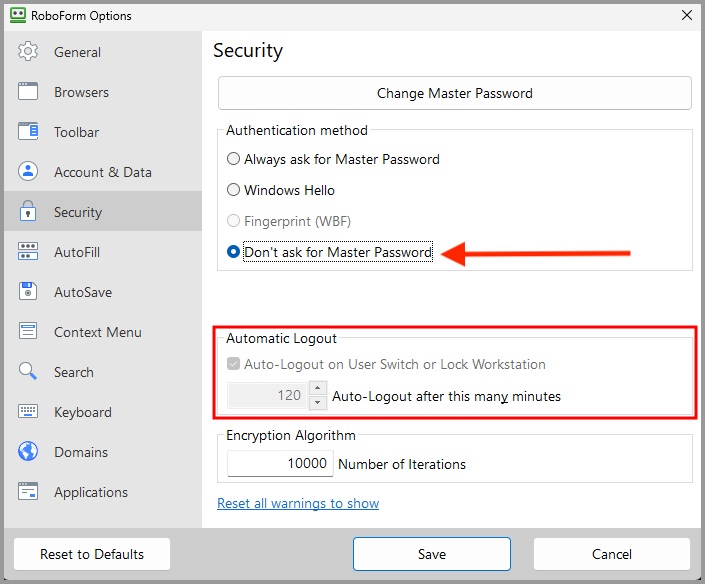The width and height of the screenshot is (705, 584).
Task: Open Keyboard settings
Action: (103, 412)
